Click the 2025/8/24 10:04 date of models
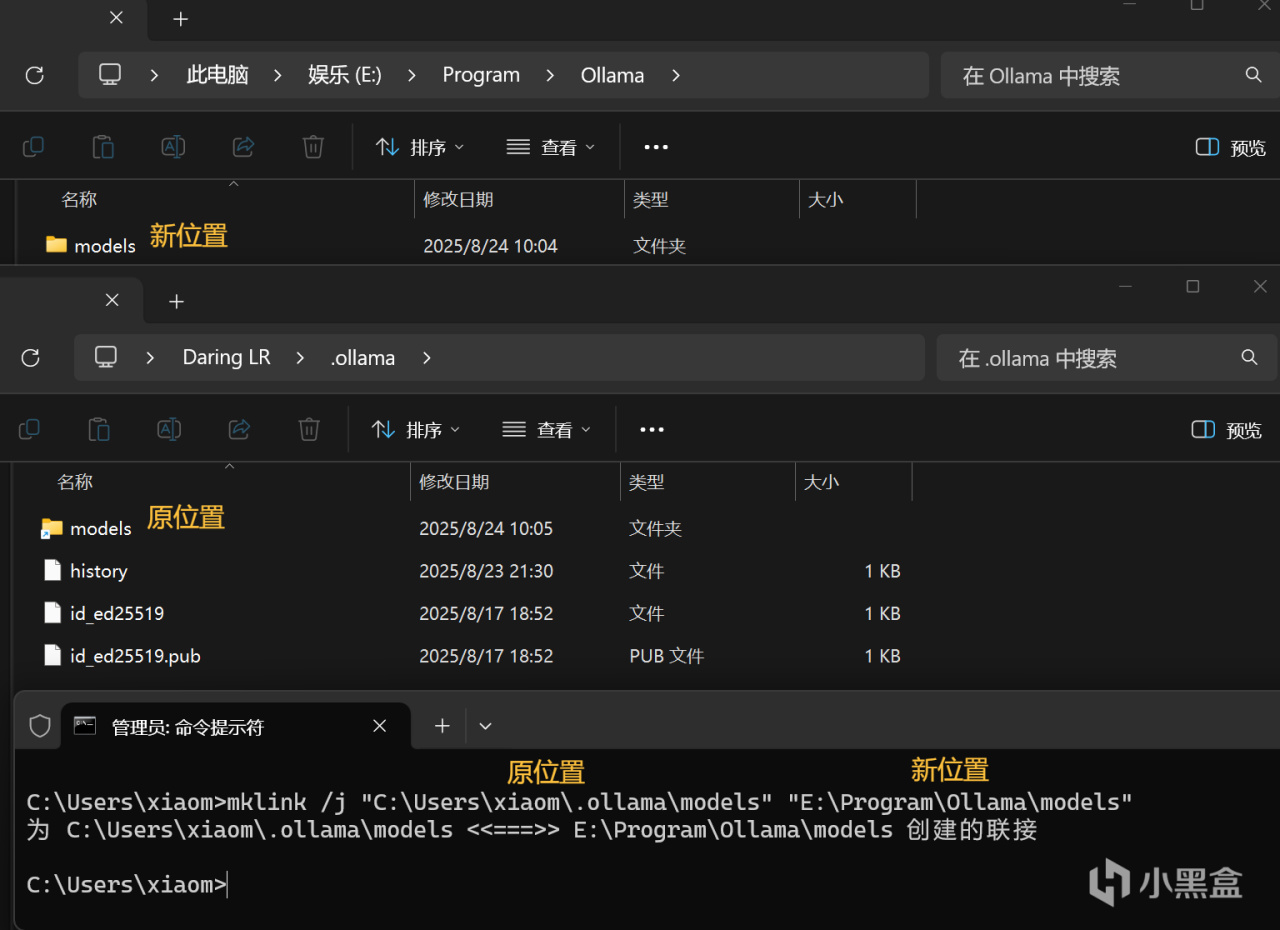The image size is (1280, 930). pyautogui.click(x=490, y=245)
